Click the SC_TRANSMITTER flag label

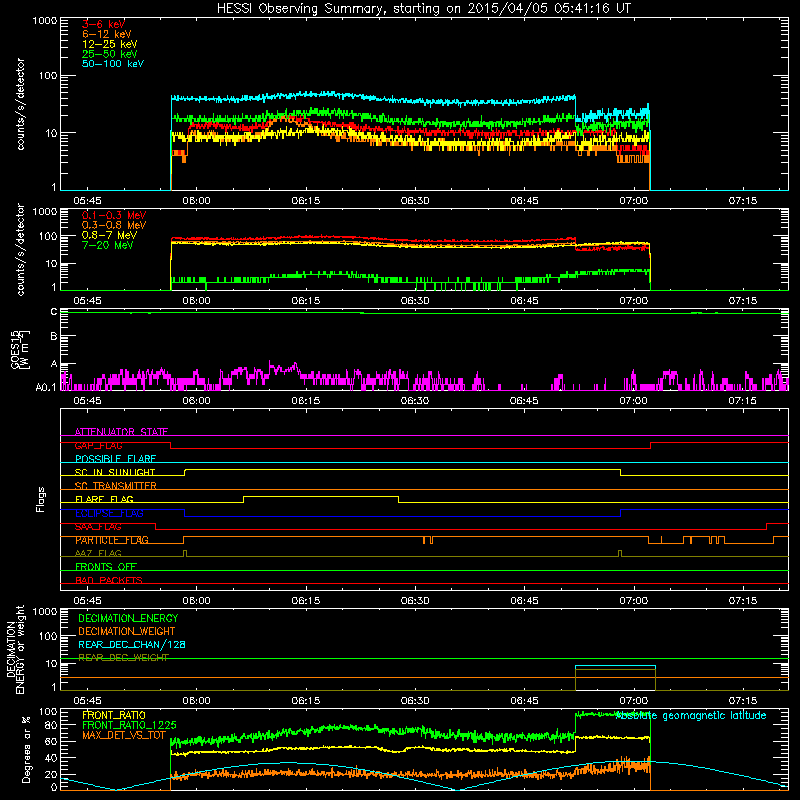pyautogui.click(x=115, y=486)
